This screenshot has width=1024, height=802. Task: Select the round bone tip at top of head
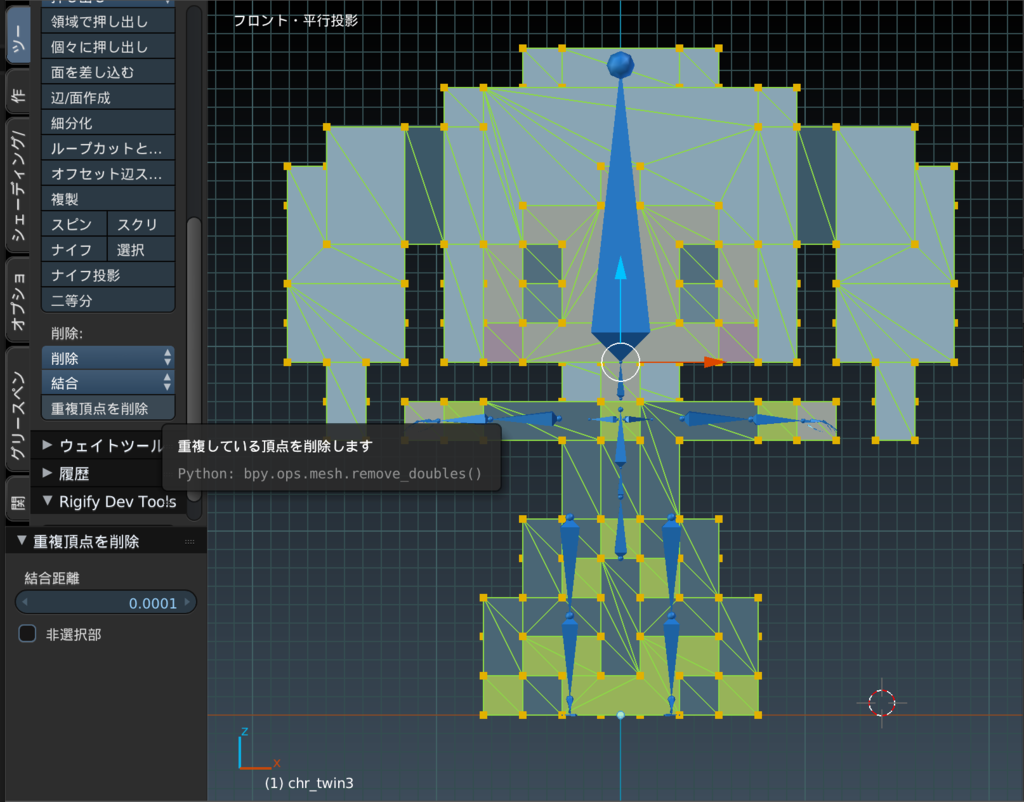pyautogui.click(x=620, y=65)
